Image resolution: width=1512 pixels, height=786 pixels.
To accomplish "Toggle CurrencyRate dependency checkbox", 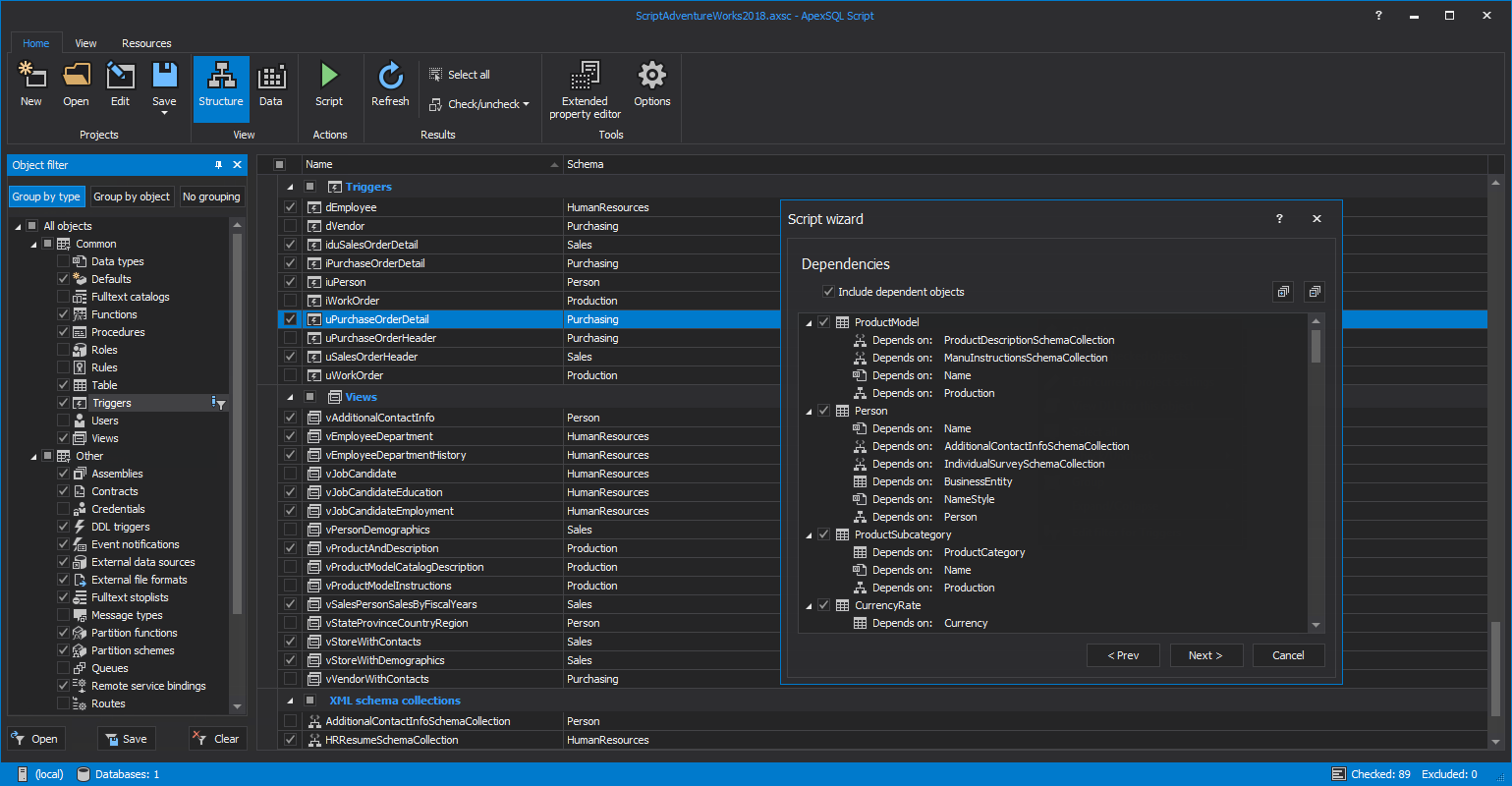I will [x=823, y=605].
